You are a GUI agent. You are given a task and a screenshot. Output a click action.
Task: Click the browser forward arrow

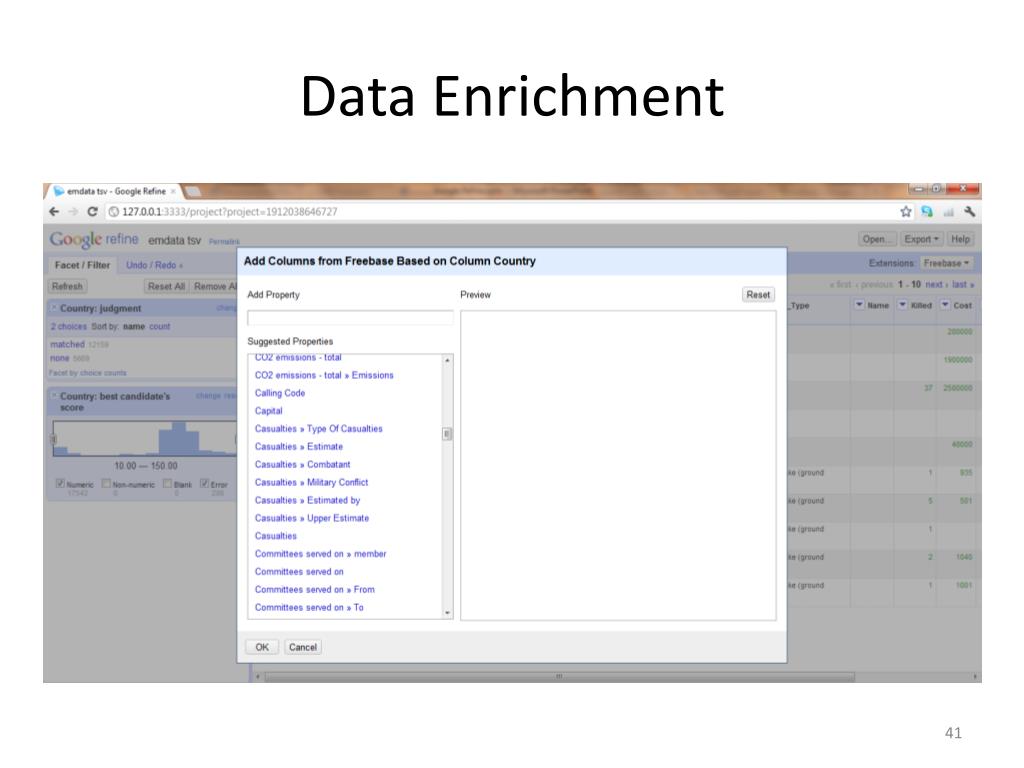pyautogui.click(x=73, y=212)
